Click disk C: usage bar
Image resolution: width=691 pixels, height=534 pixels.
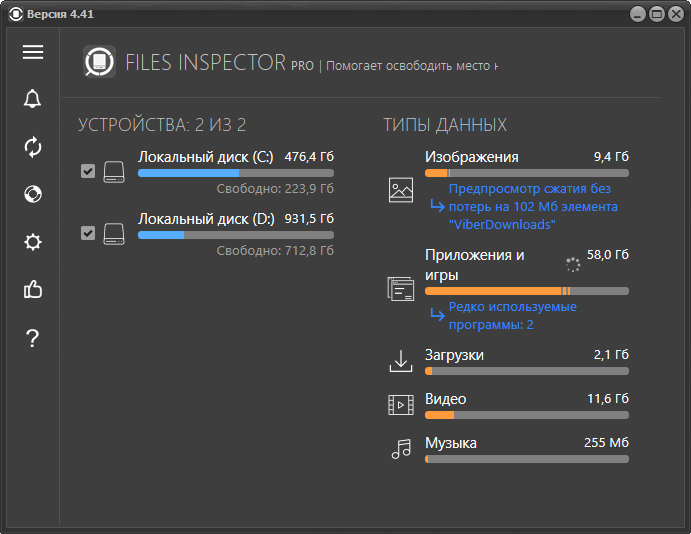(x=236, y=173)
